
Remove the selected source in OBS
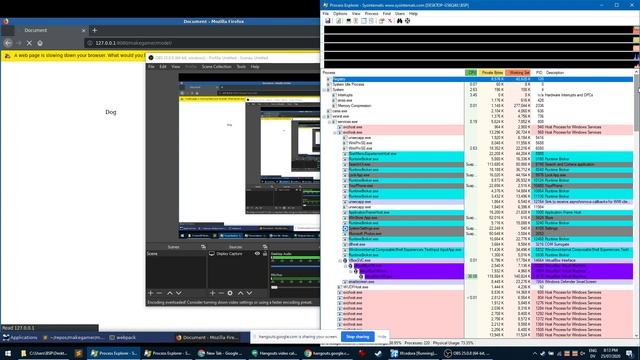tap(221, 293)
